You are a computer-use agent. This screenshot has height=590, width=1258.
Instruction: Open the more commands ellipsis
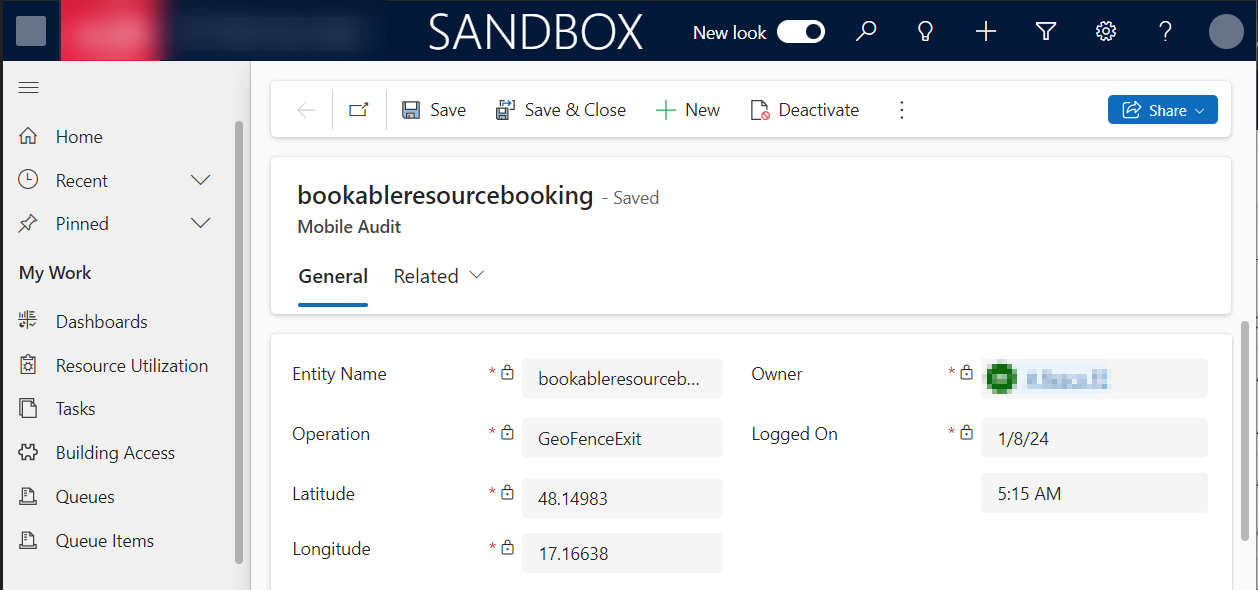pos(902,110)
